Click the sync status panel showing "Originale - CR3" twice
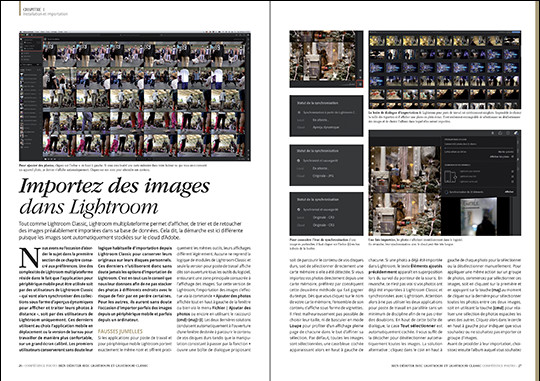 (326, 214)
